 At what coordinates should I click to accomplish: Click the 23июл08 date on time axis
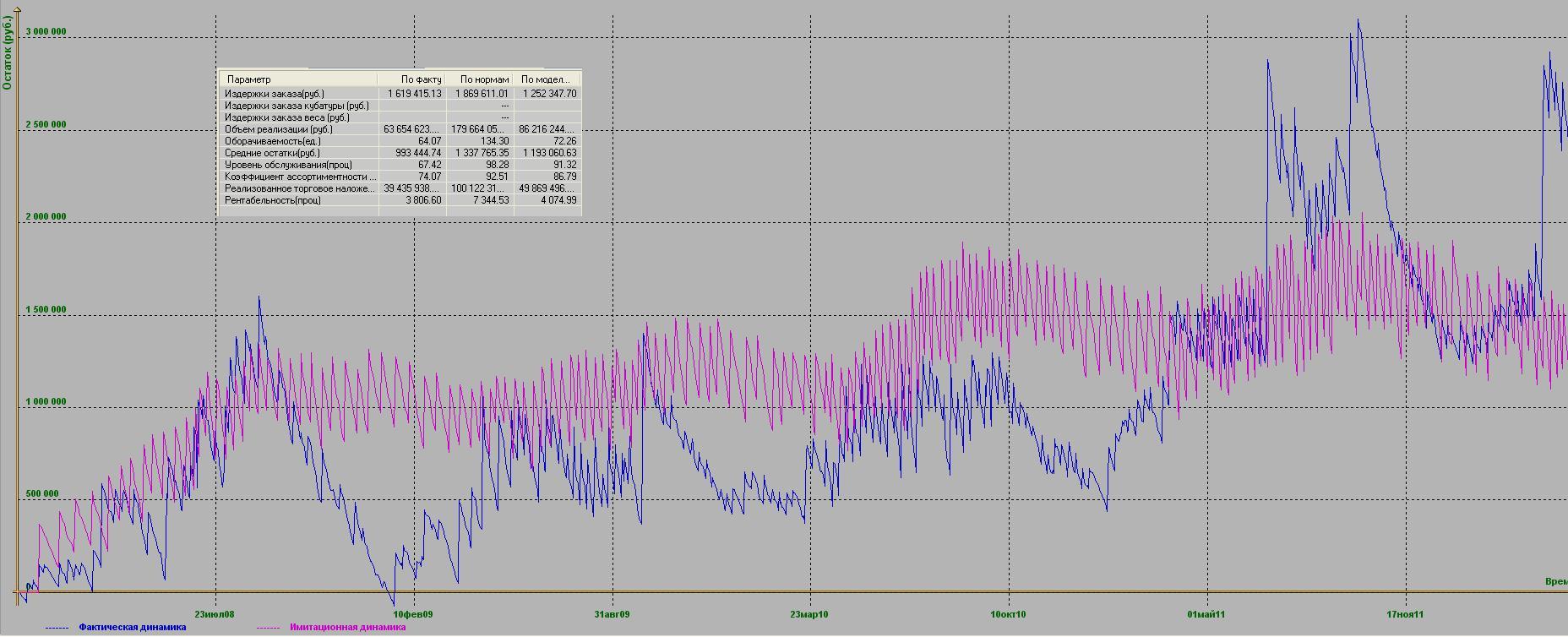[215, 615]
